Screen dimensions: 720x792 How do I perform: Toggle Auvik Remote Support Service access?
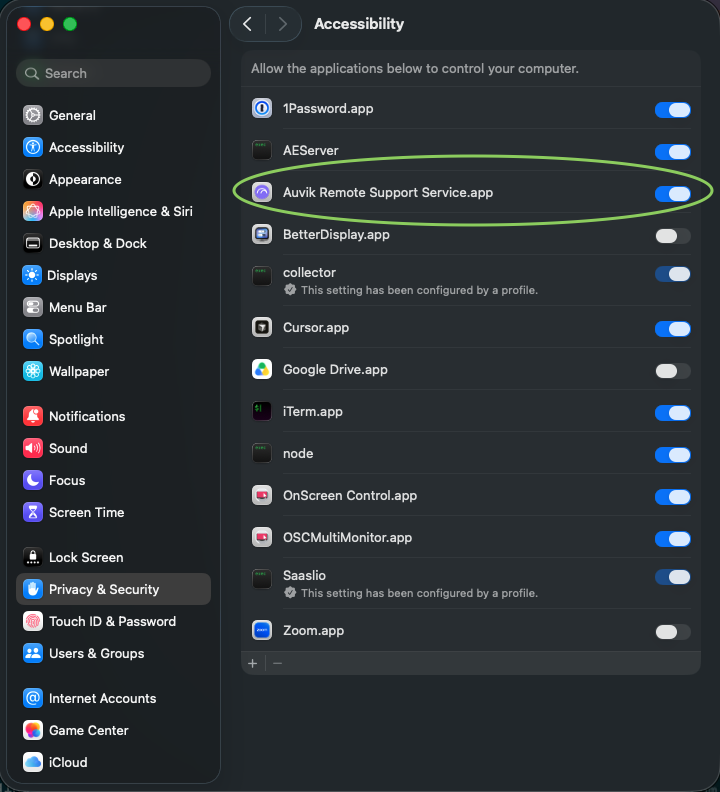point(673,194)
